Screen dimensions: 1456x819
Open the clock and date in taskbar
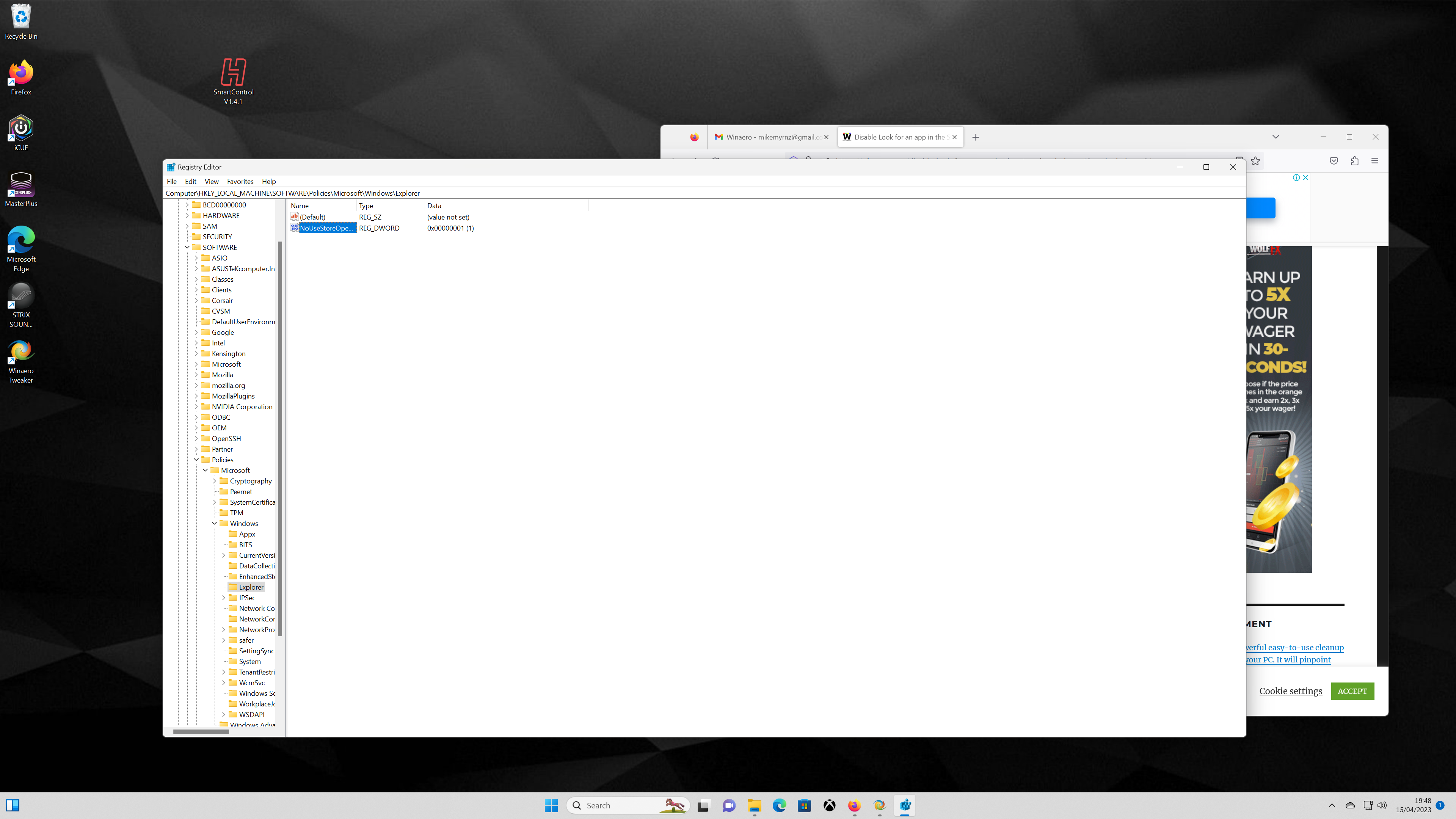(x=1413, y=805)
